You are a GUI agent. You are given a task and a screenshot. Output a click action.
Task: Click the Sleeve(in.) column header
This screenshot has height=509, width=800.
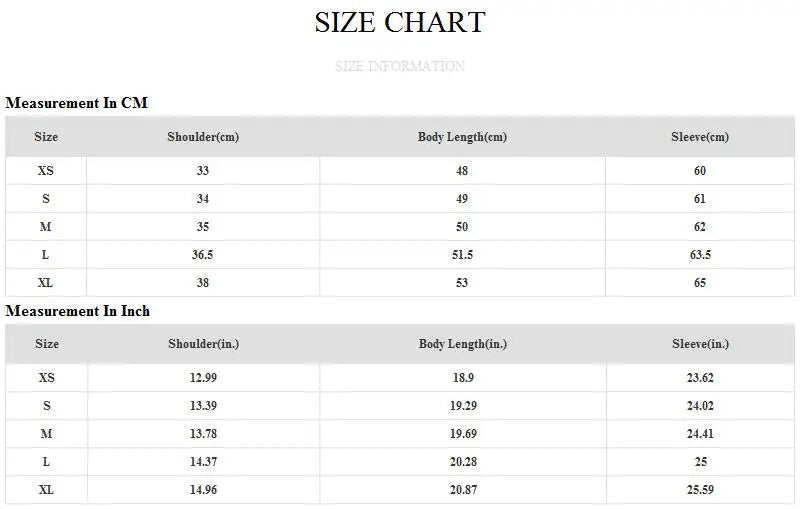(x=700, y=344)
